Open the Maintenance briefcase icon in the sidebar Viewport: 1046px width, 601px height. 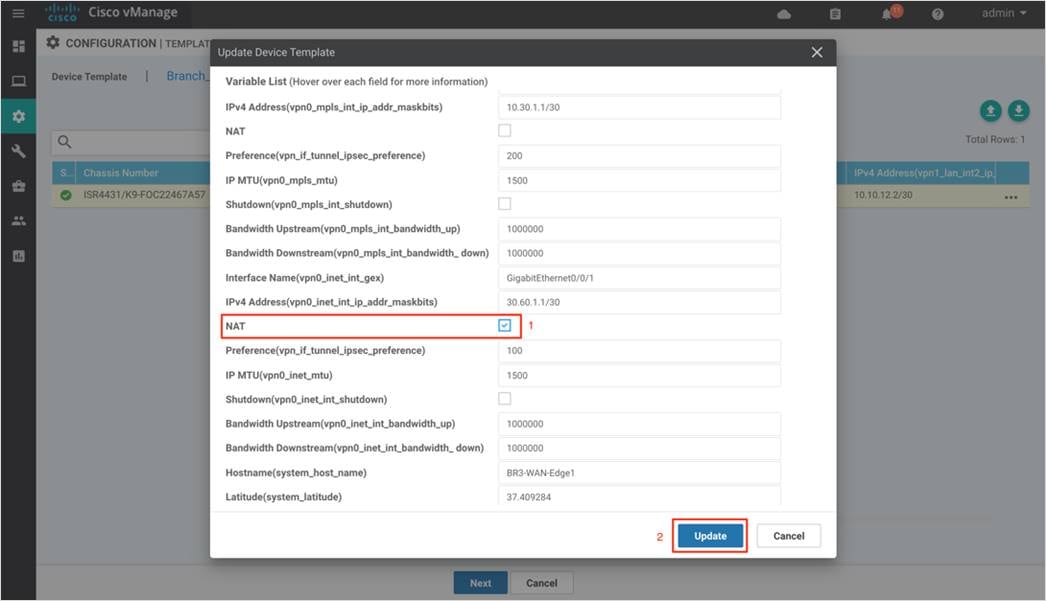19,186
